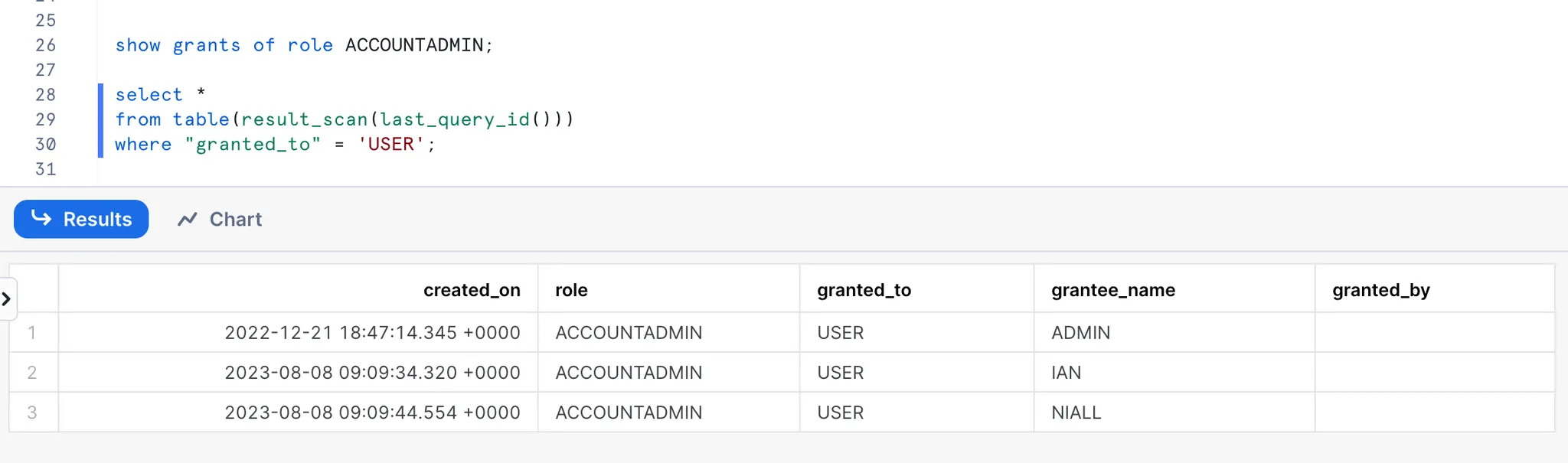
Task: Select USER cell in NIALL row
Action: tap(916, 412)
